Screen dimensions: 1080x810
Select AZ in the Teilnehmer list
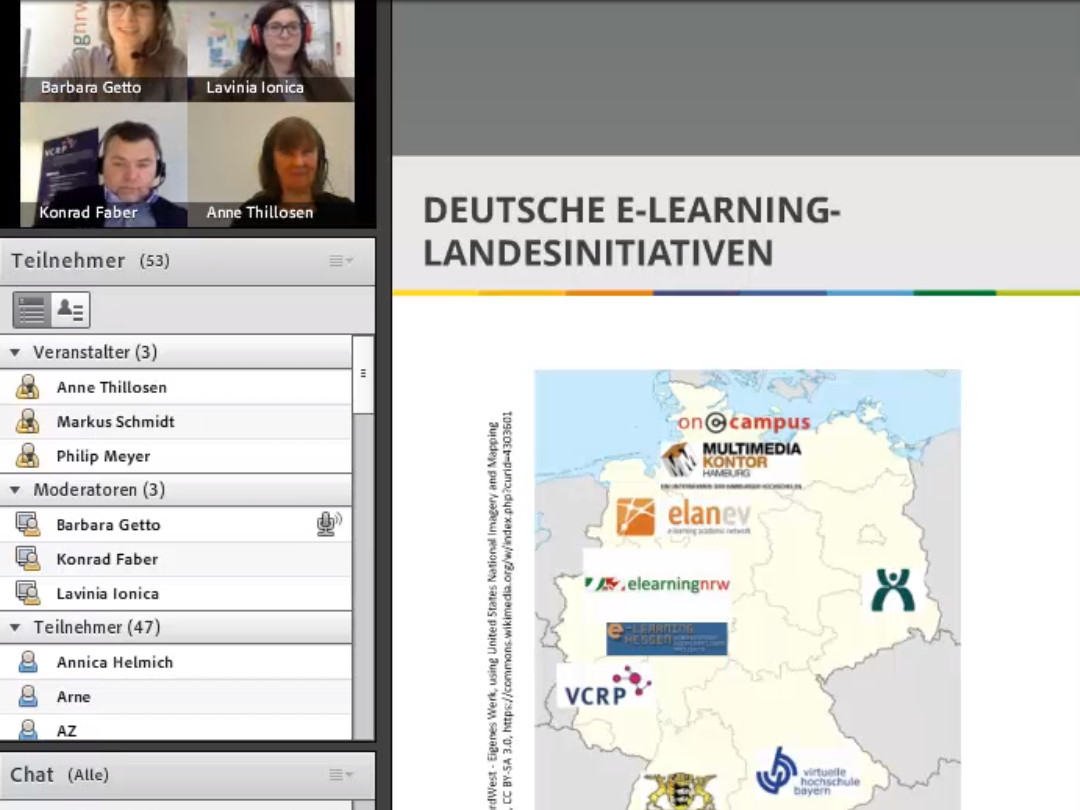(176, 728)
